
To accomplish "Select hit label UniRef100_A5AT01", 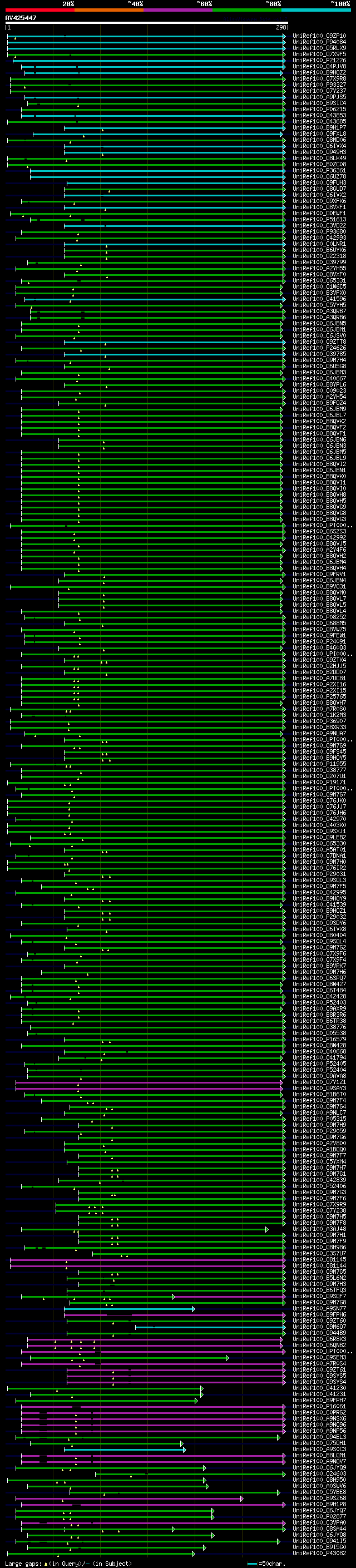I will click(x=319, y=850).
